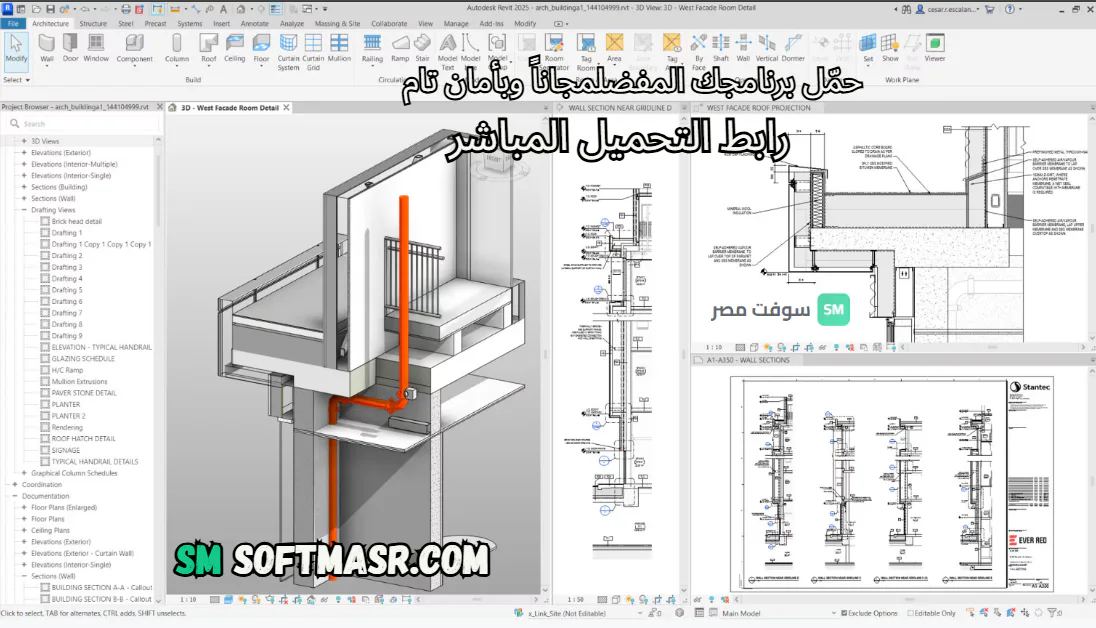Open the work plane Viewer
The image size is (1096, 628).
pyautogui.click(x=935, y=49)
